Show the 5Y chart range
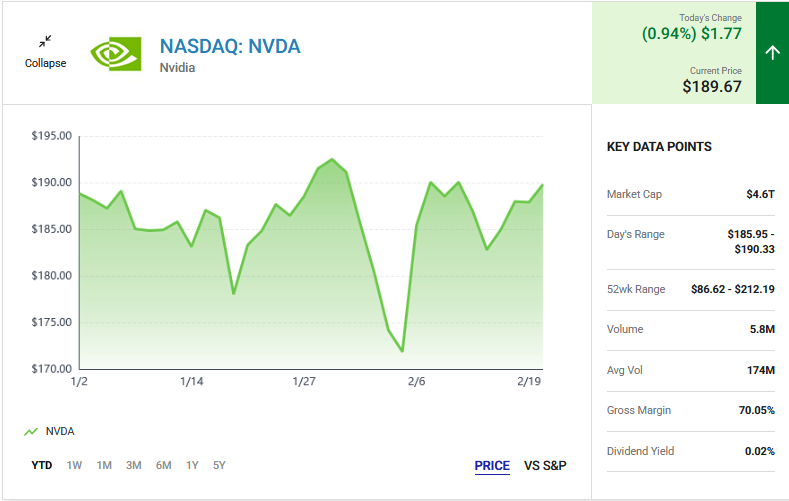The image size is (789, 501). click(219, 465)
